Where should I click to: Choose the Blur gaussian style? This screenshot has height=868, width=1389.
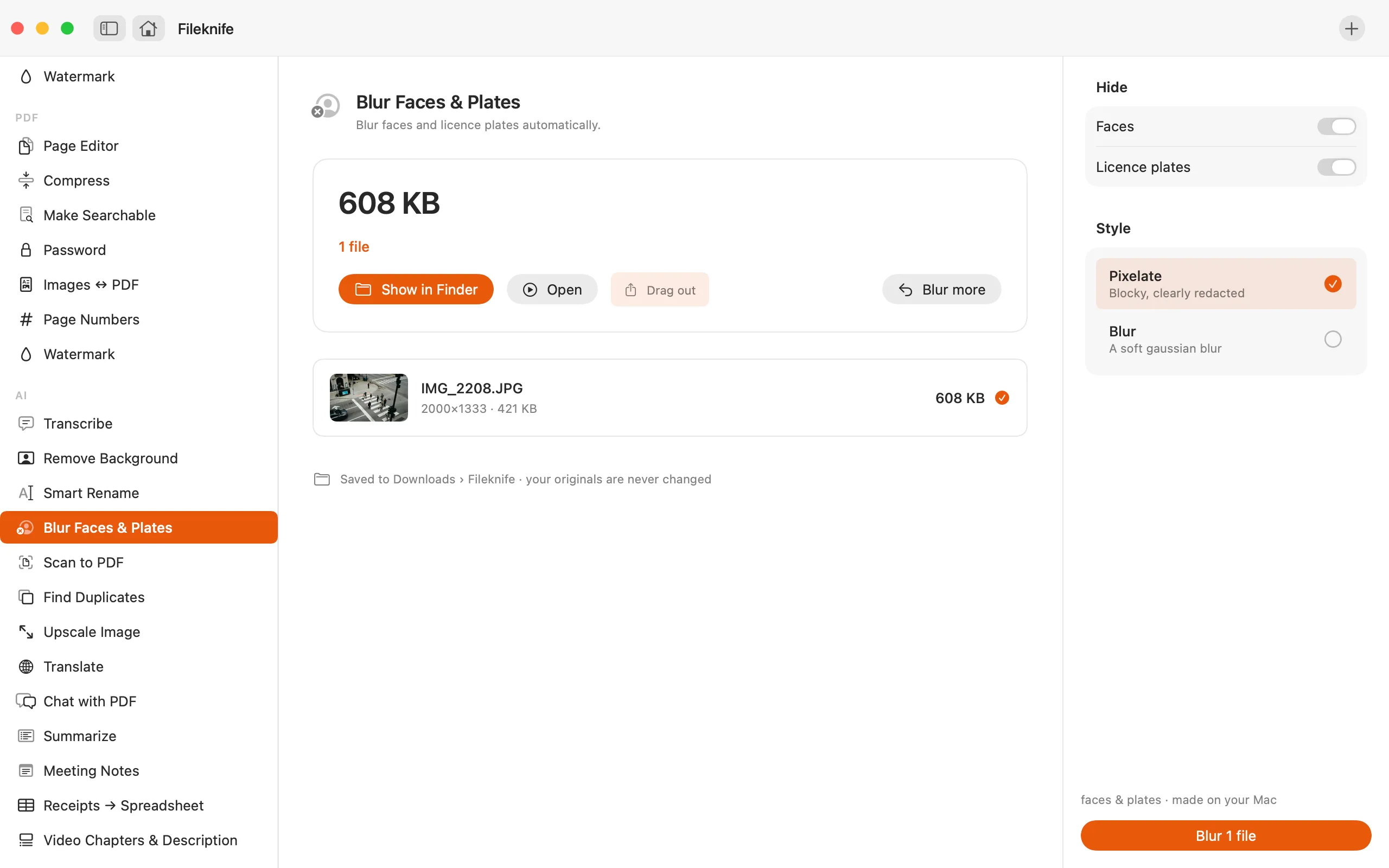tap(1226, 339)
